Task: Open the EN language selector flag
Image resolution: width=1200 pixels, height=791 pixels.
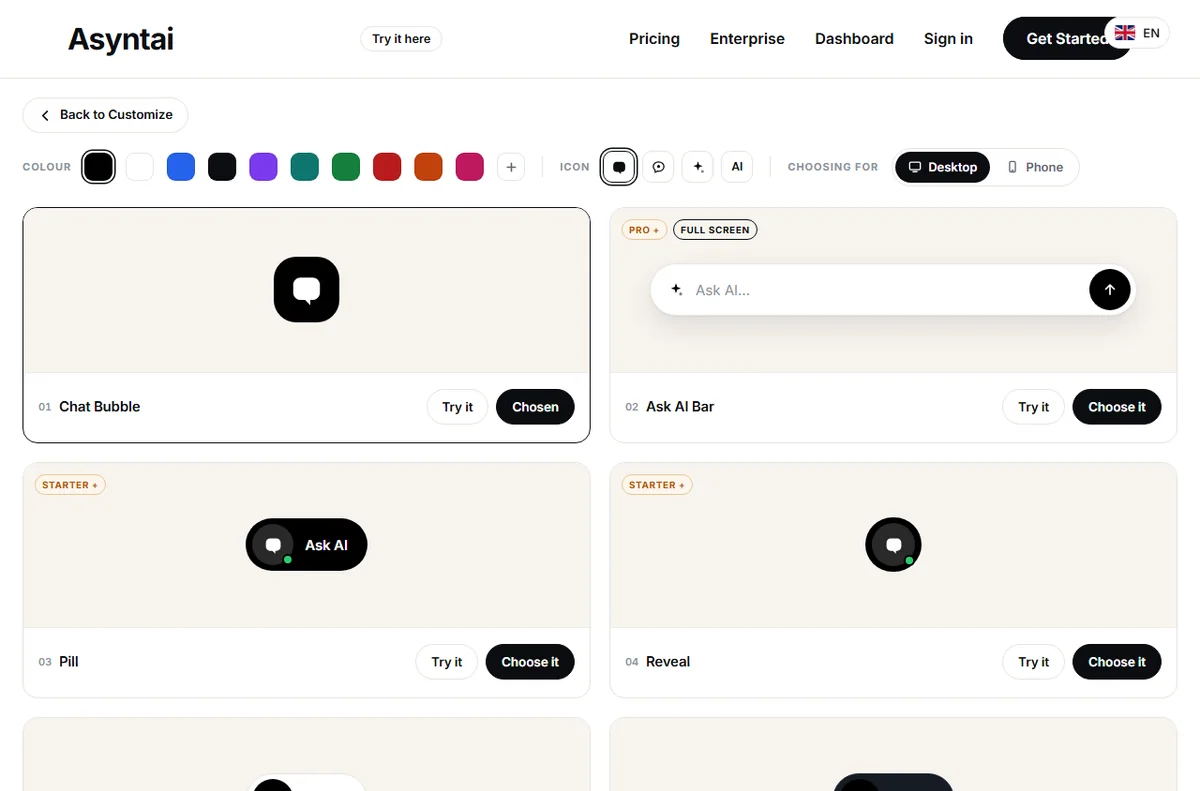Action: tap(1137, 33)
